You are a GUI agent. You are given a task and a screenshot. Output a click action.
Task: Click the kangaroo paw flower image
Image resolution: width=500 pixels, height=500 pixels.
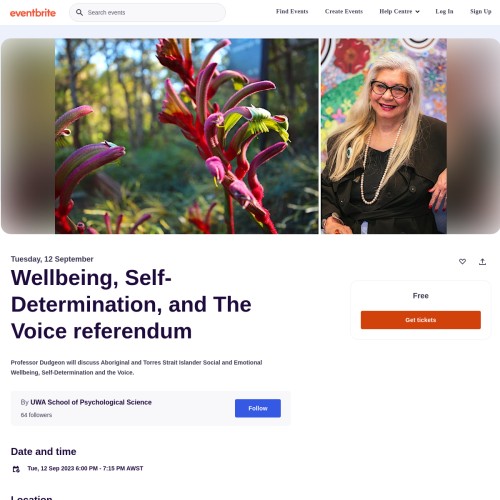[x=187, y=136]
